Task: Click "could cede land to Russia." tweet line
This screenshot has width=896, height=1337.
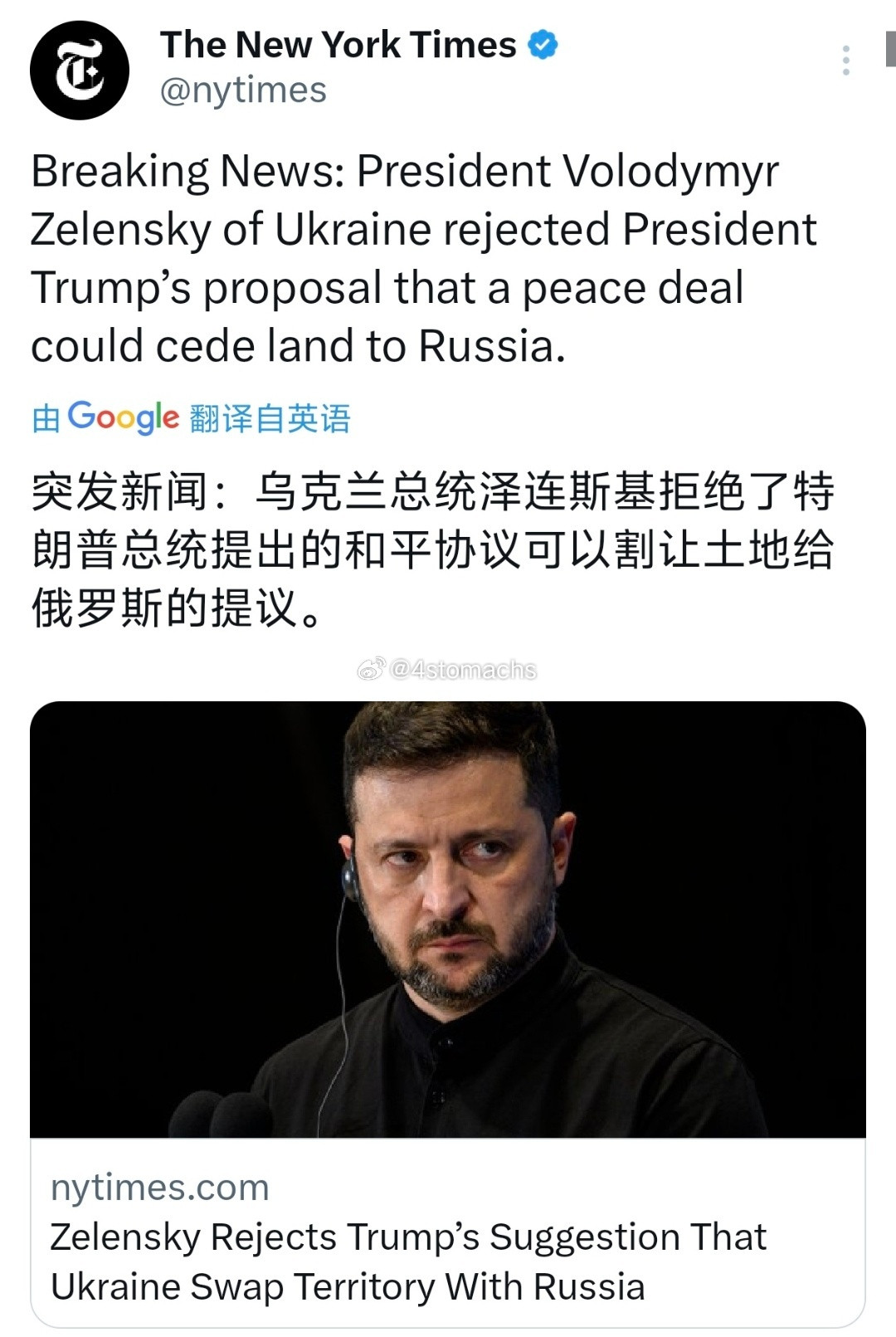Action: tap(299, 346)
